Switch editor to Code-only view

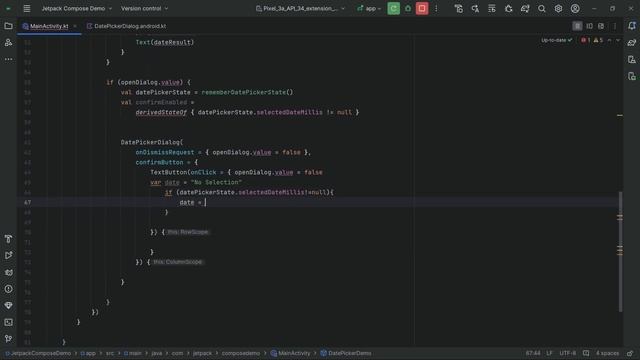tap(577, 26)
